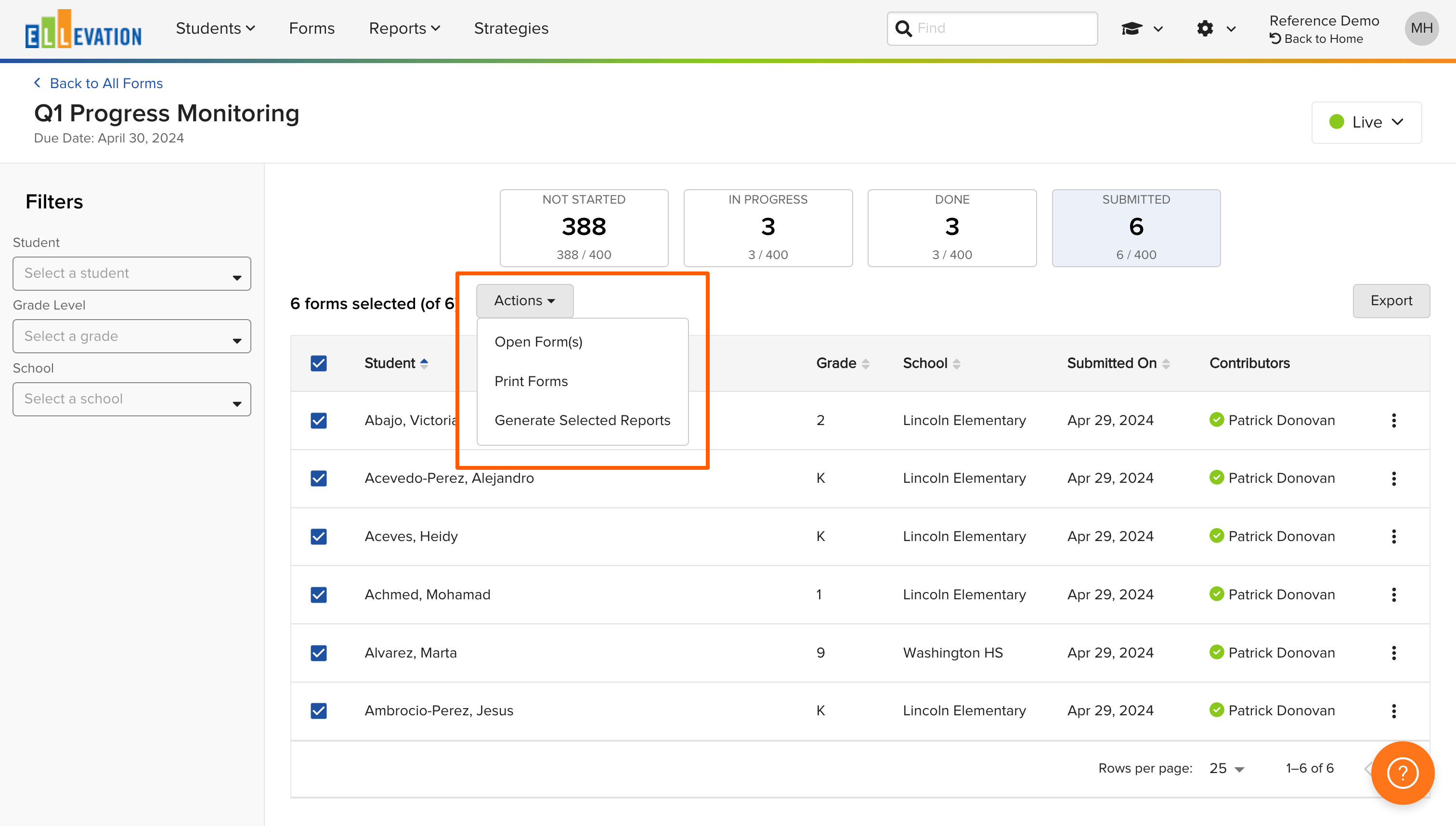Sort by School column arrow
Image resolution: width=1456 pixels, height=826 pixels.
tap(957, 363)
